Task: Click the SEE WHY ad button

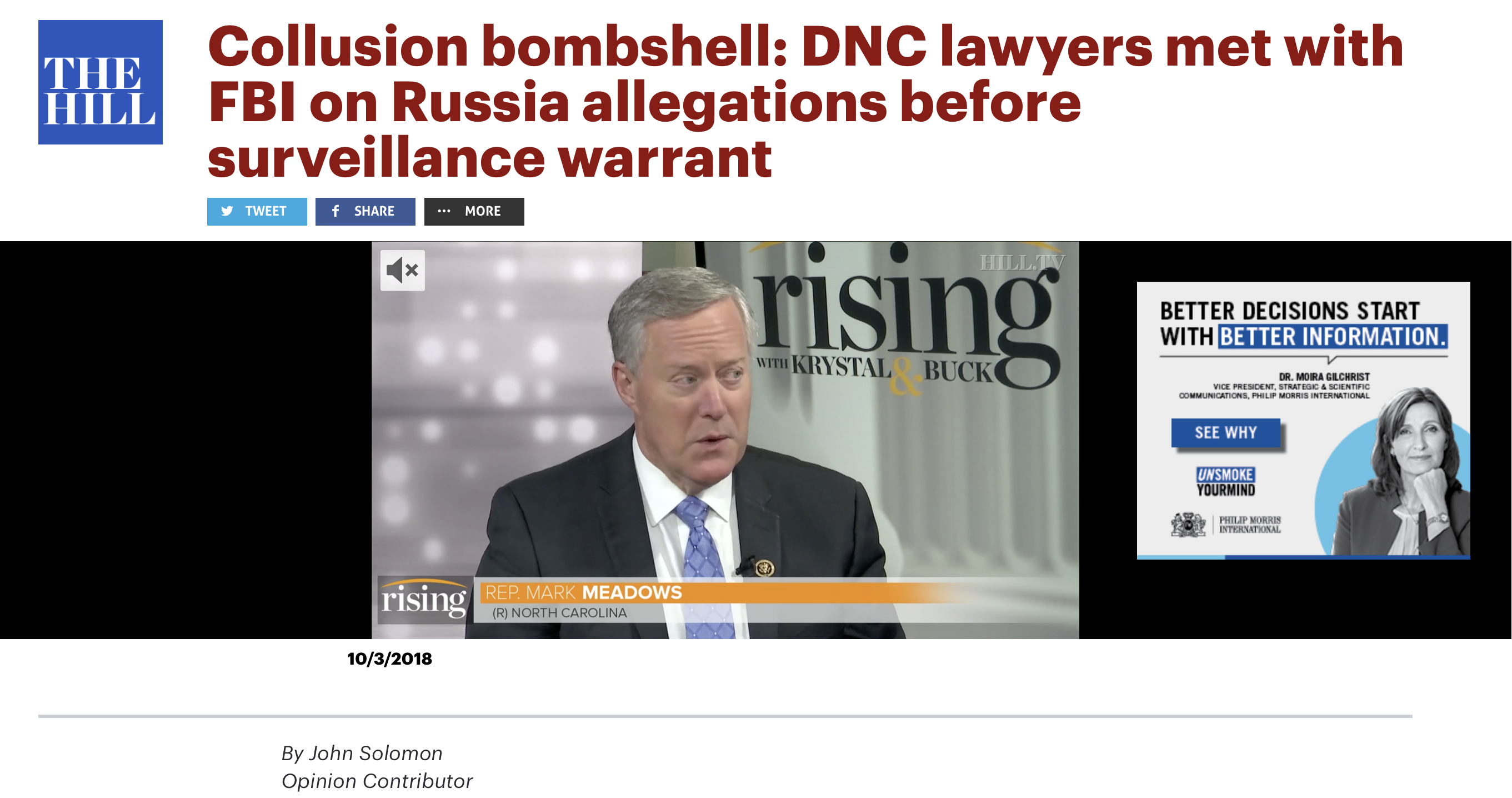Action: 1225,433
